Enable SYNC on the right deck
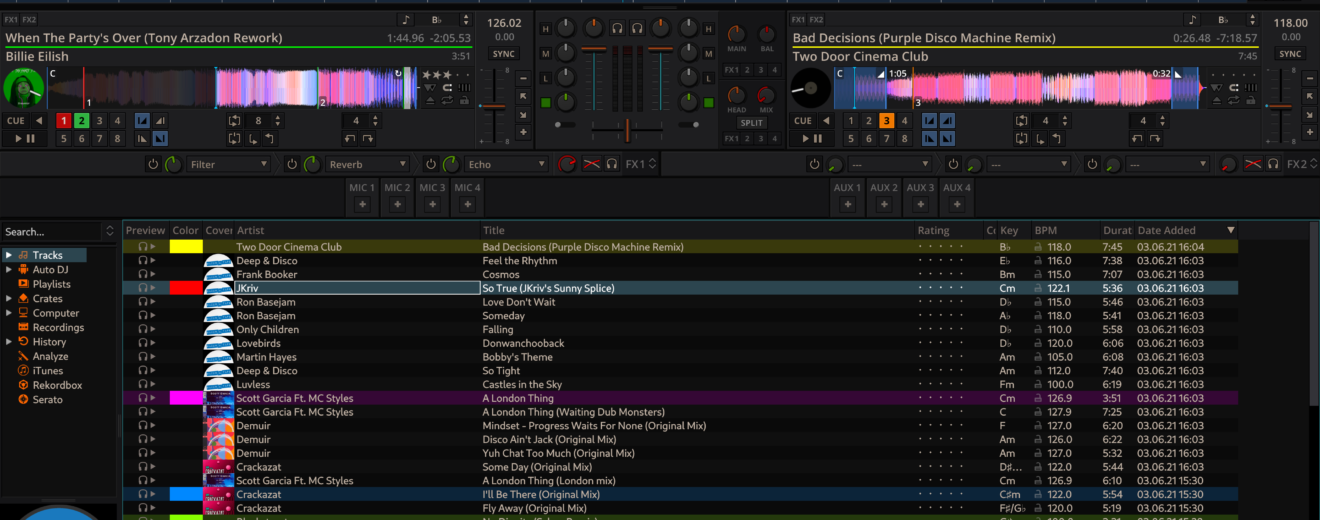 coord(1290,54)
